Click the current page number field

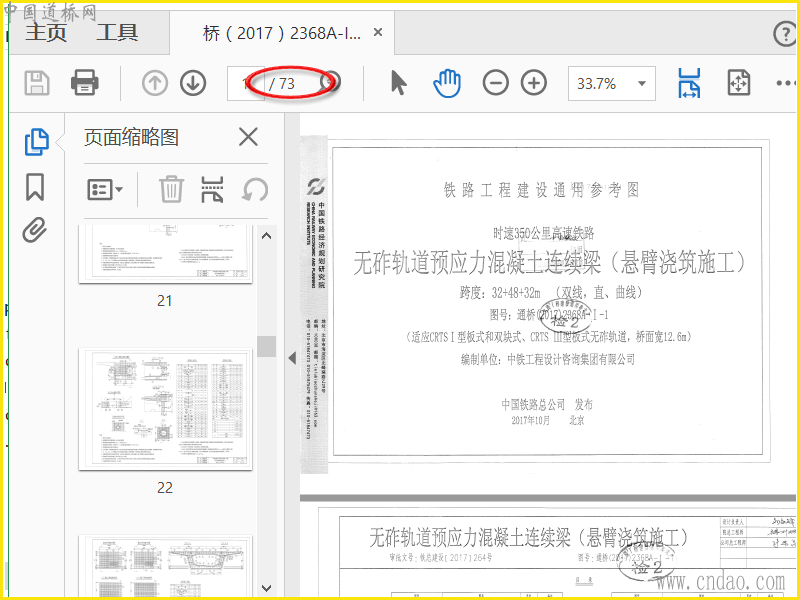[246, 83]
